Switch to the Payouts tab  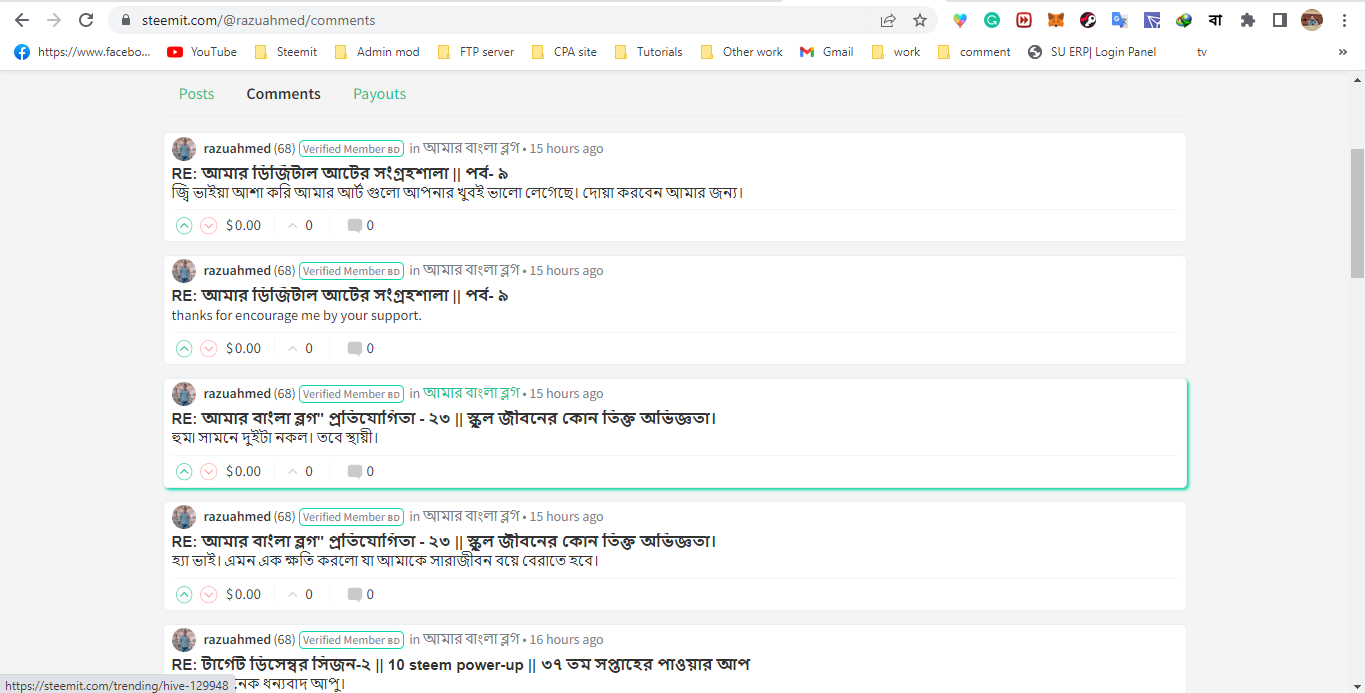379,94
